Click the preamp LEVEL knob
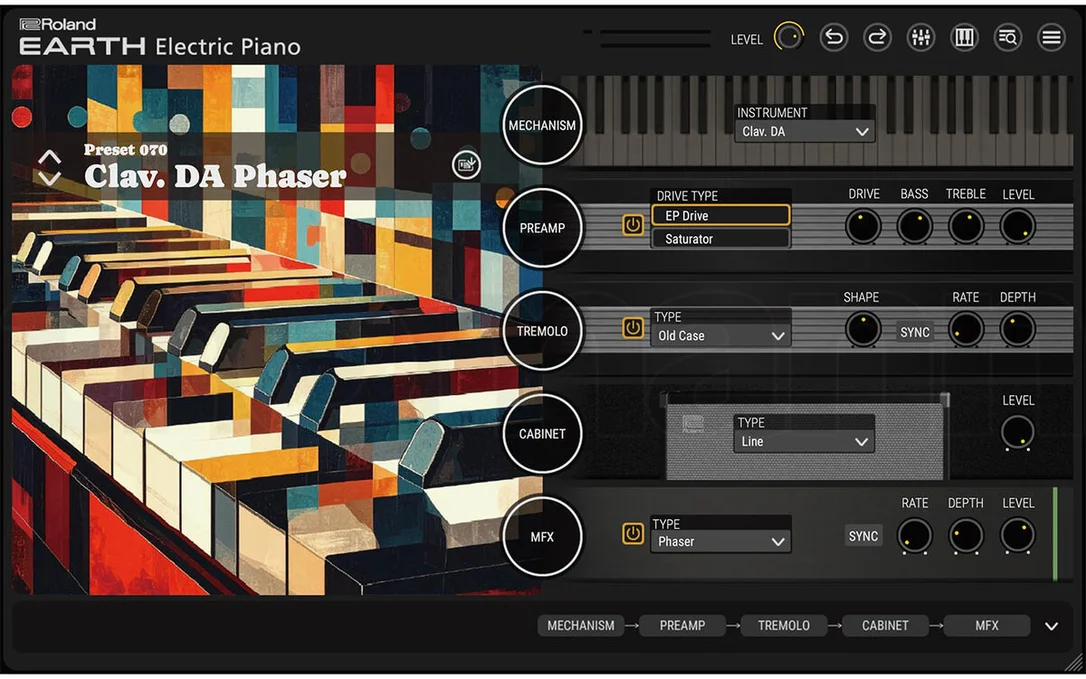Viewport: 1086px width, 679px height. (x=1017, y=227)
